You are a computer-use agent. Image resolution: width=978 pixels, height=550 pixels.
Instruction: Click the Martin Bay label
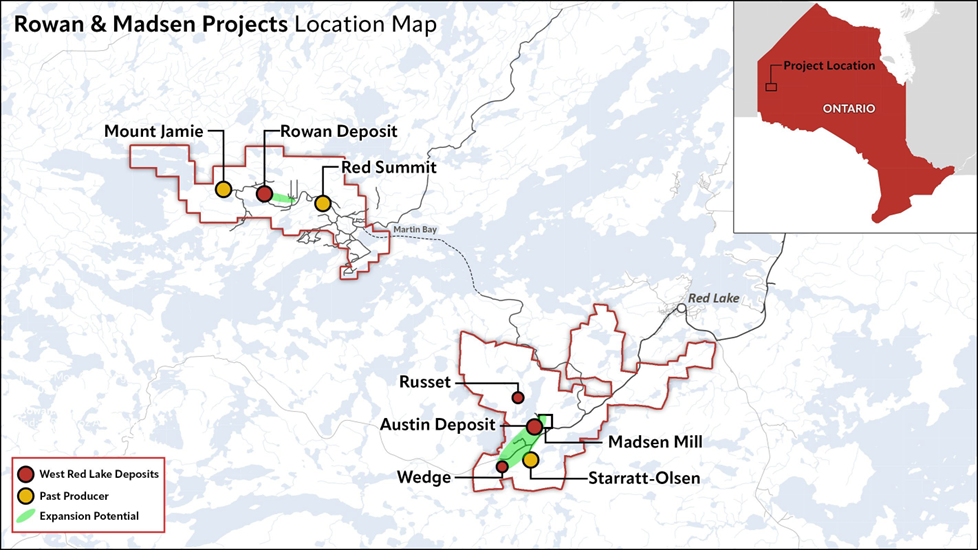[415, 229]
